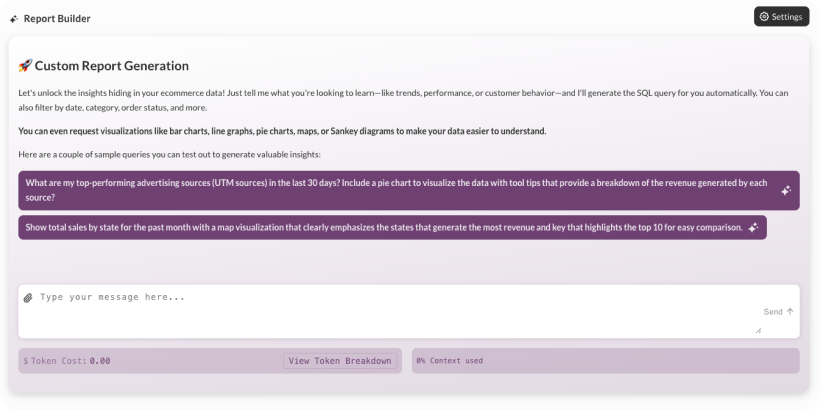The height and width of the screenshot is (410, 820).
Task: Click the sparkle icon on the sales by state query
Action: pos(753,227)
